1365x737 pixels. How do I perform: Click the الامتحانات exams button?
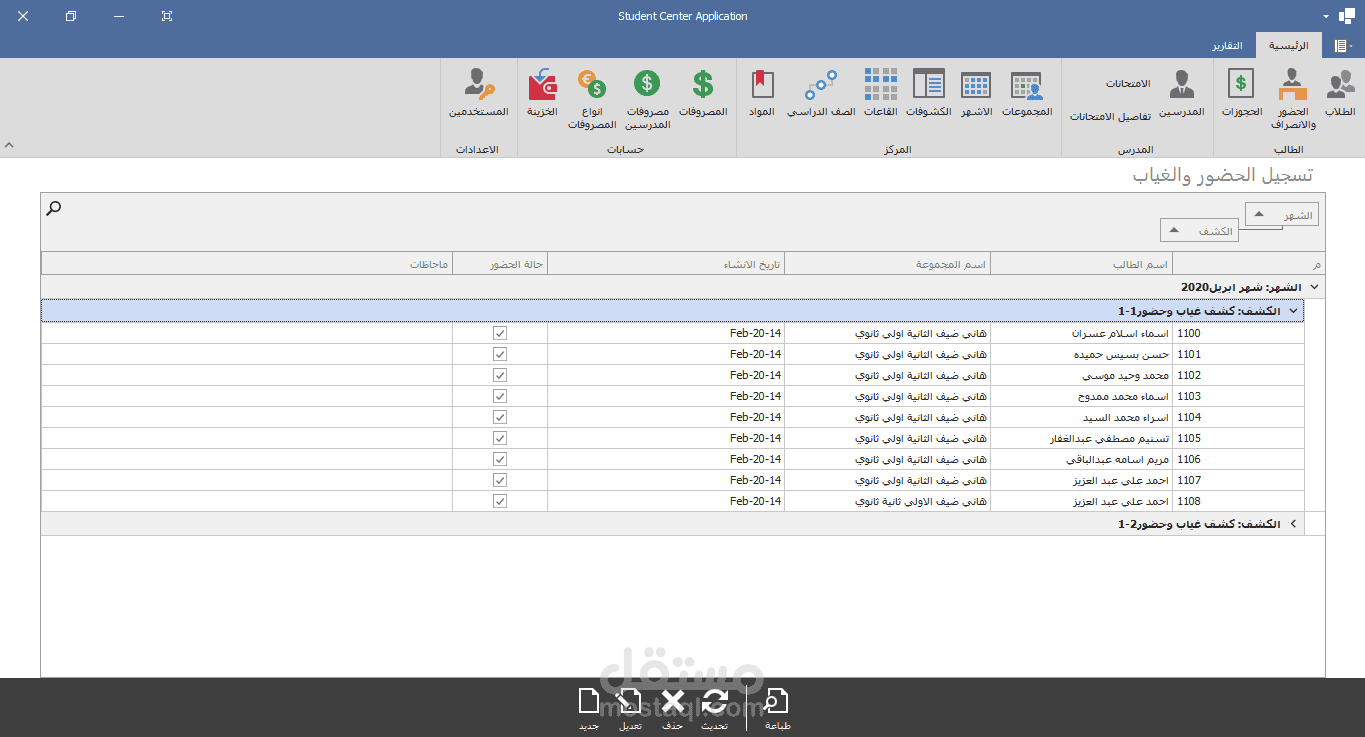1128,84
